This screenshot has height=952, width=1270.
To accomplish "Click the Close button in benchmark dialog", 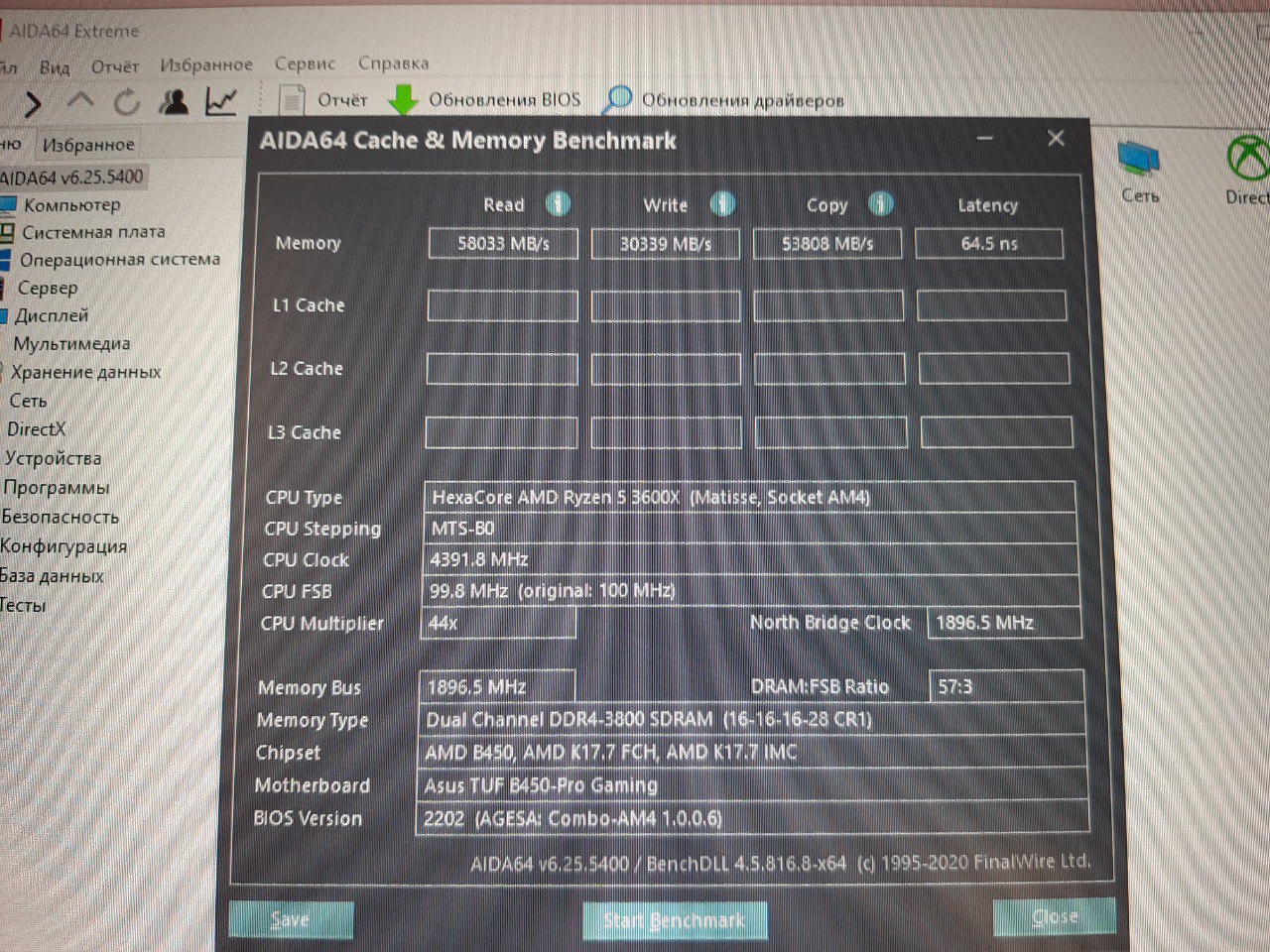I will pyautogui.click(x=1054, y=917).
